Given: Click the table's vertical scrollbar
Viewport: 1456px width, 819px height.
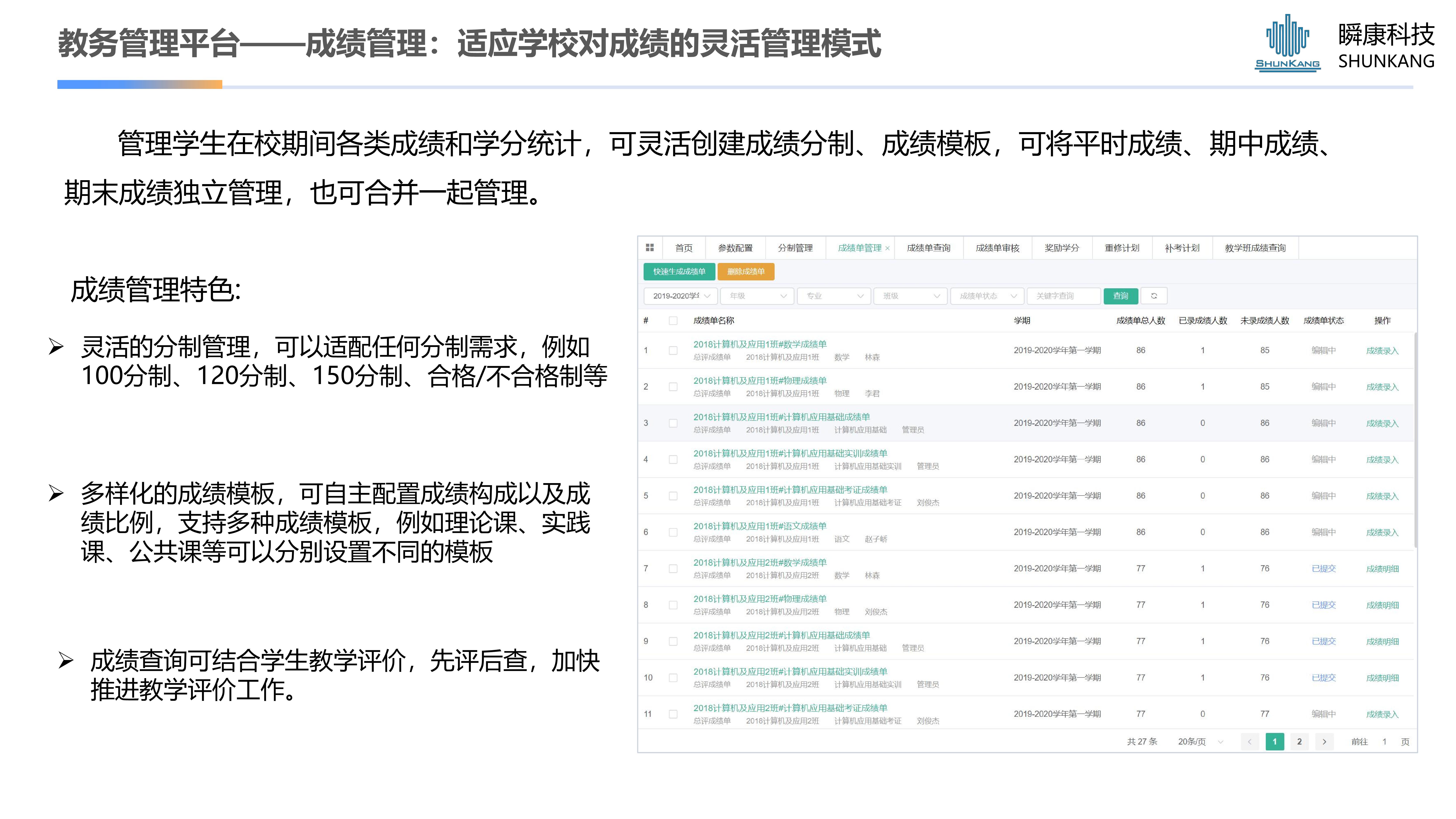Looking at the screenshot, I should pyautogui.click(x=1415, y=440).
